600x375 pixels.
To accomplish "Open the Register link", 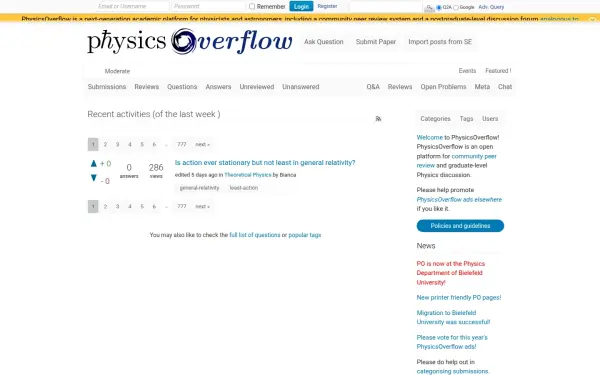I will click(x=327, y=6).
